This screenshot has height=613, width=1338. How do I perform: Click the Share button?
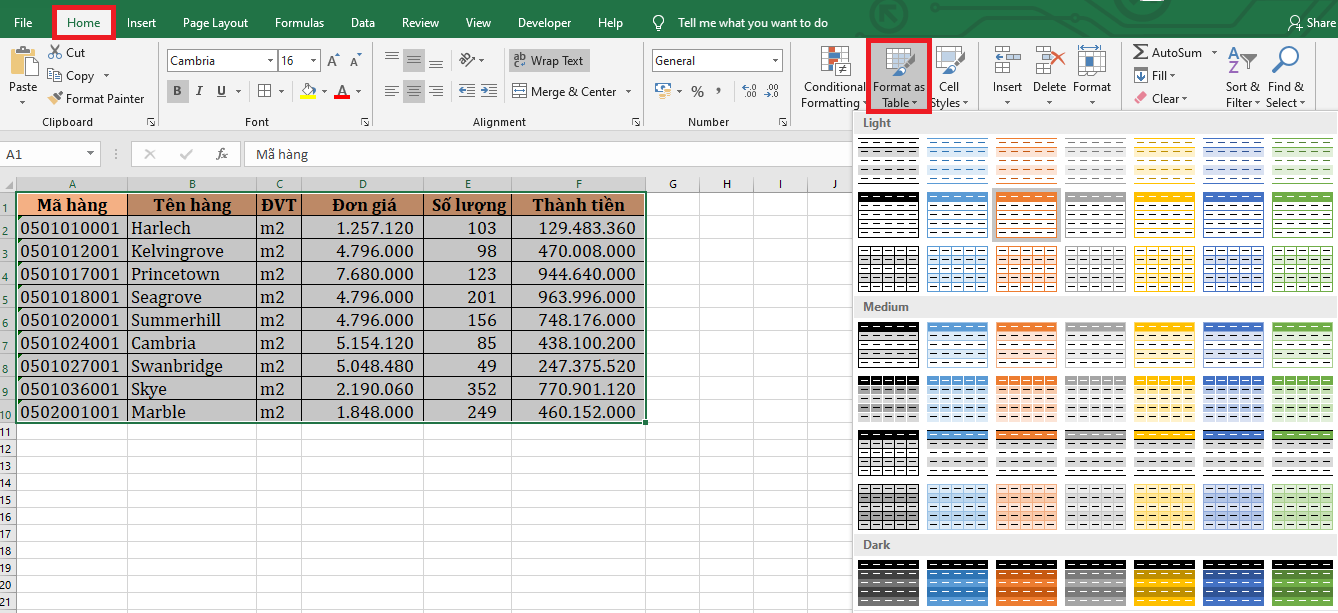[1312, 22]
